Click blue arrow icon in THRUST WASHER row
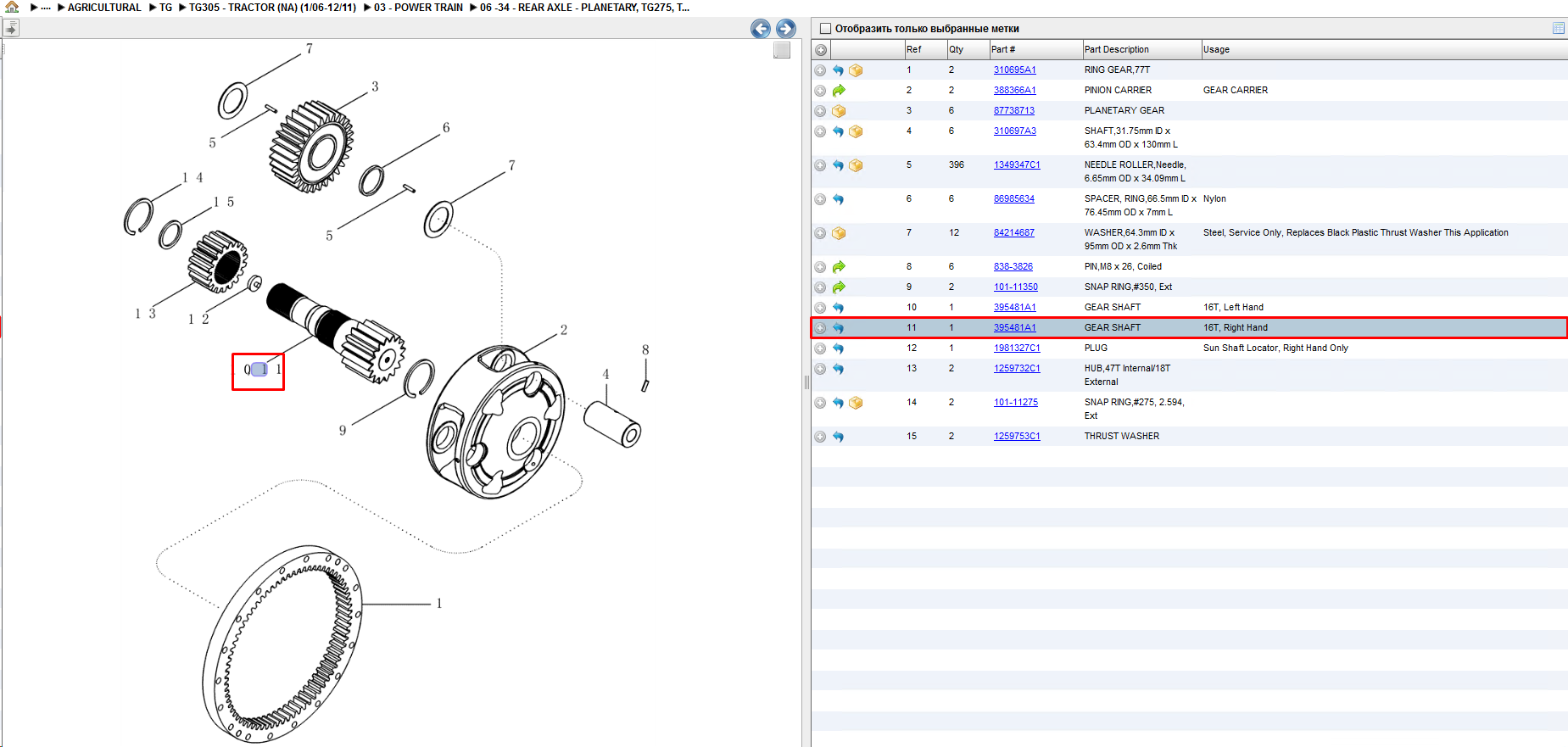The width and height of the screenshot is (1568, 747). pos(839,437)
